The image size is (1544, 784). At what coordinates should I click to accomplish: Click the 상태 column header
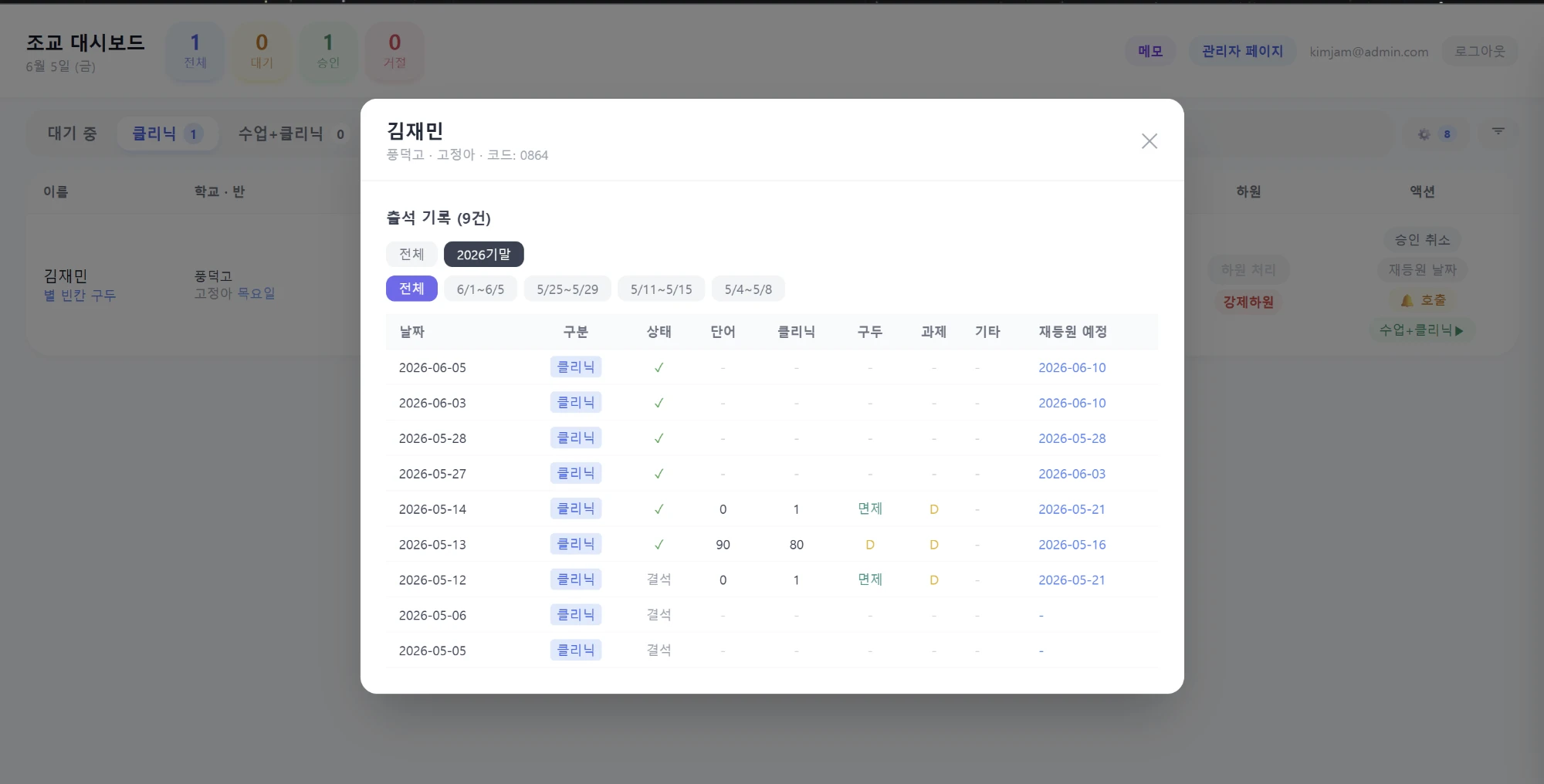pyautogui.click(x=659, y=332)
